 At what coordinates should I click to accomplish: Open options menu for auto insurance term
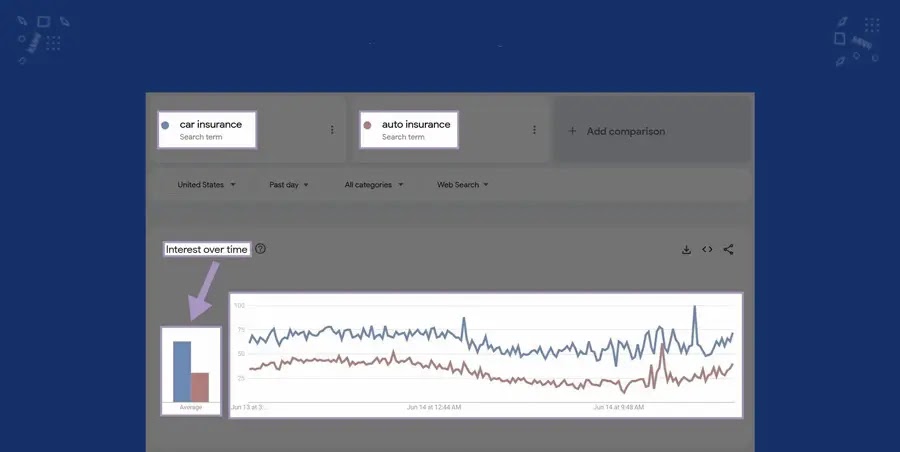(x=534, y=130)
